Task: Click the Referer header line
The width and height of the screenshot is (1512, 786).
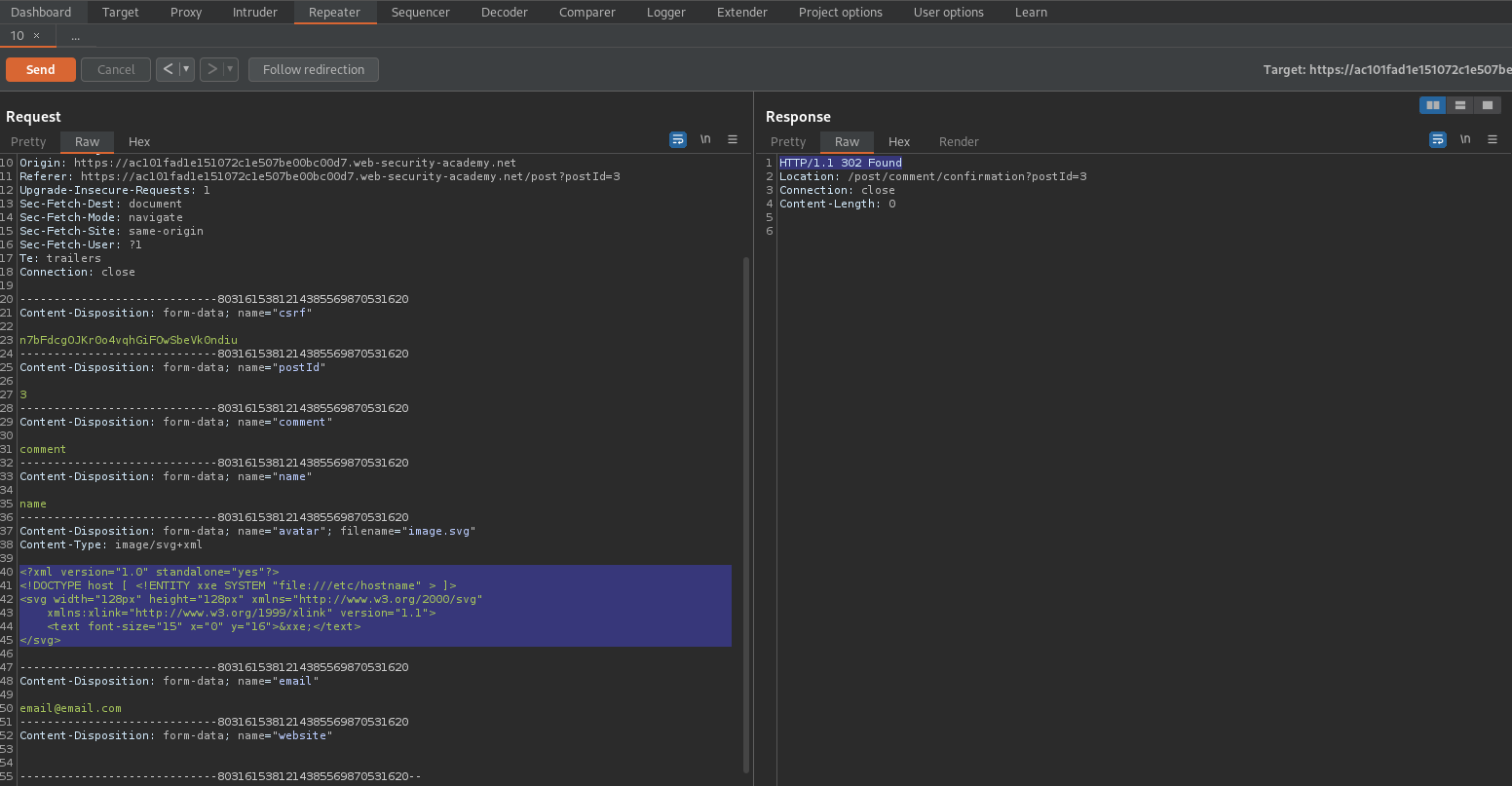Action: [x=320, y=176]
